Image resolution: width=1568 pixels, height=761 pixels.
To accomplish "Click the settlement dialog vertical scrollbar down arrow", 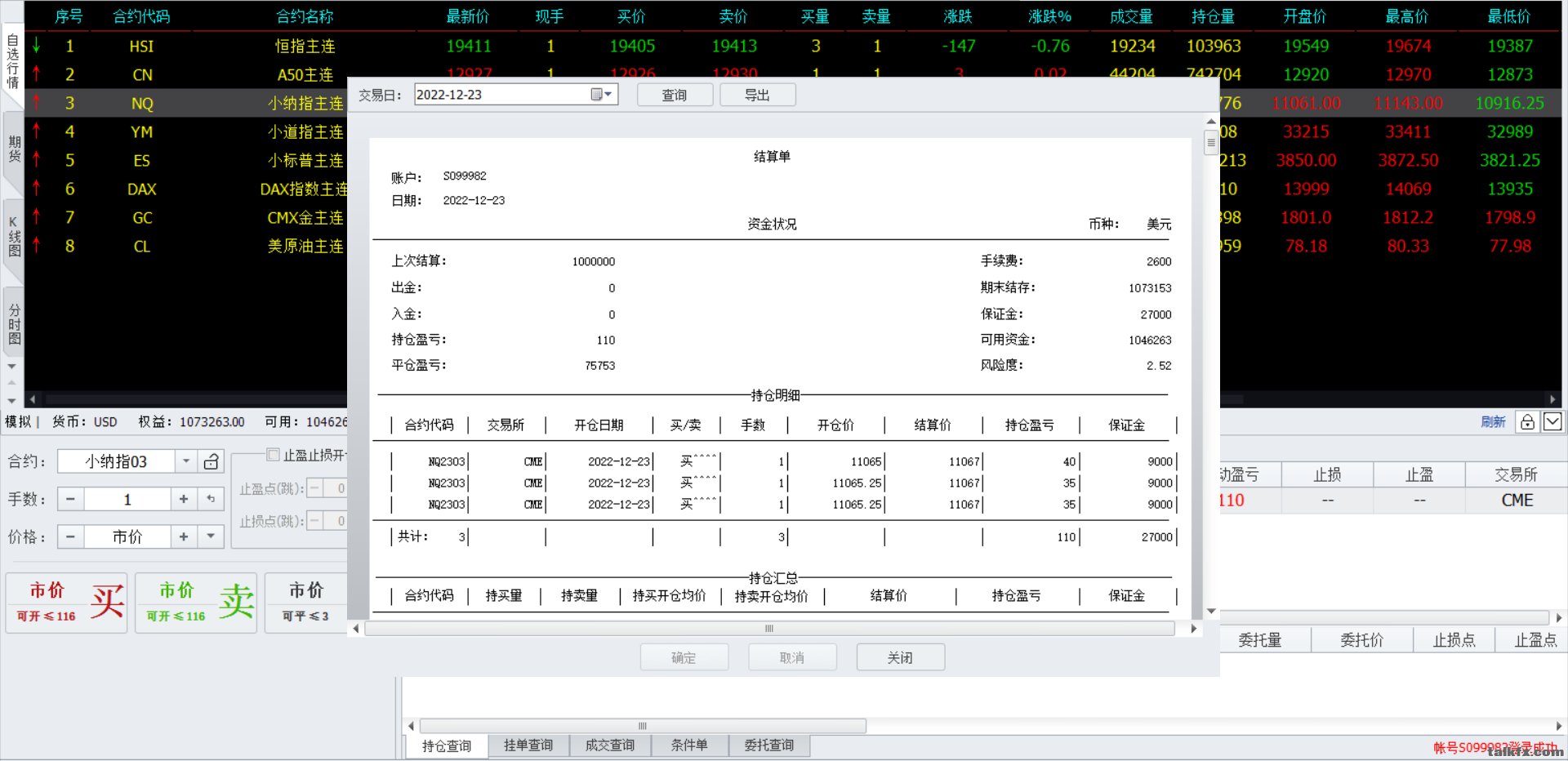I will (x=1212, y=611).
